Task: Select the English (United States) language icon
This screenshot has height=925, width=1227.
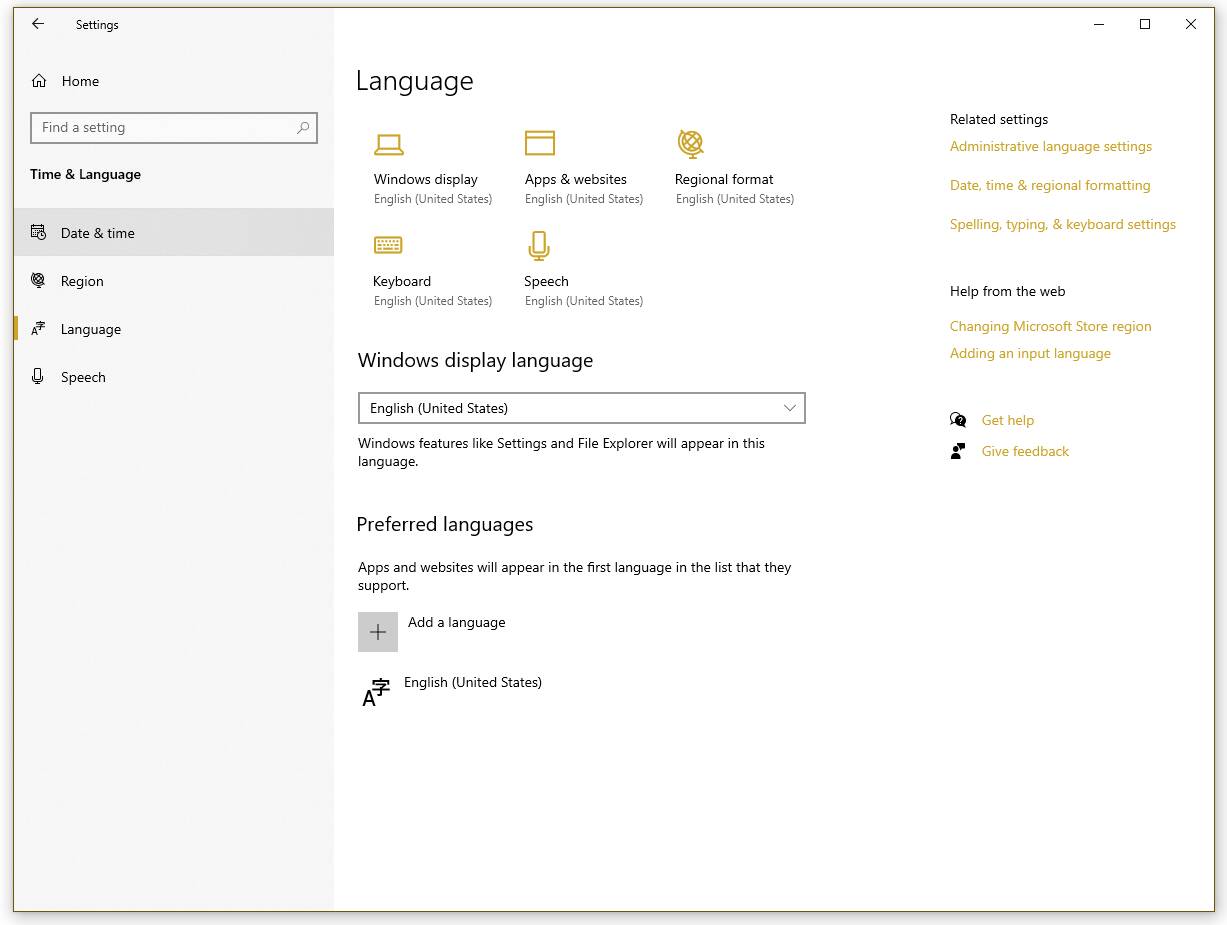Action: tap(376, 692)
